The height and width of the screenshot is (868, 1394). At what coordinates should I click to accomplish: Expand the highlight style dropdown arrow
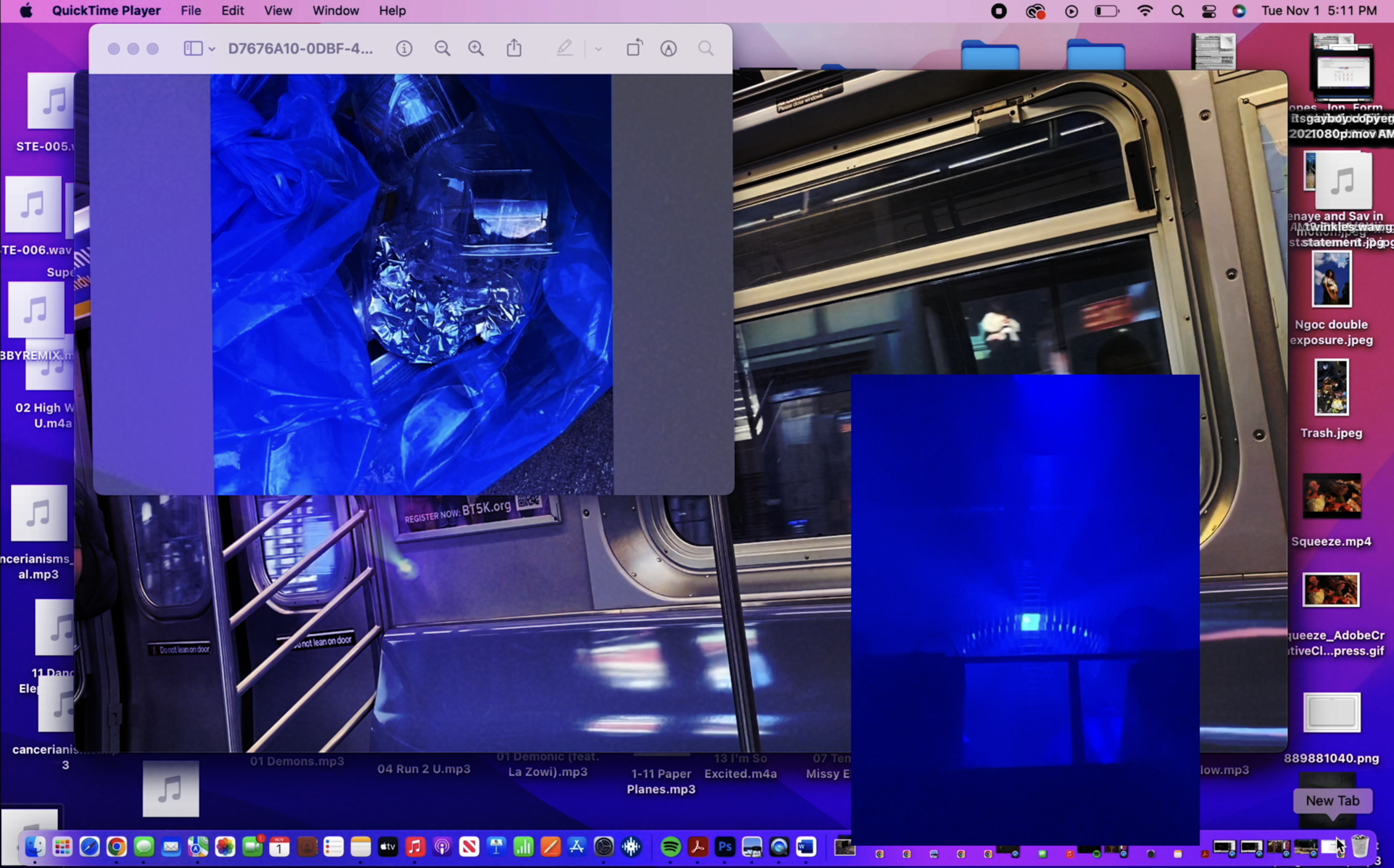tap(598, 49)
